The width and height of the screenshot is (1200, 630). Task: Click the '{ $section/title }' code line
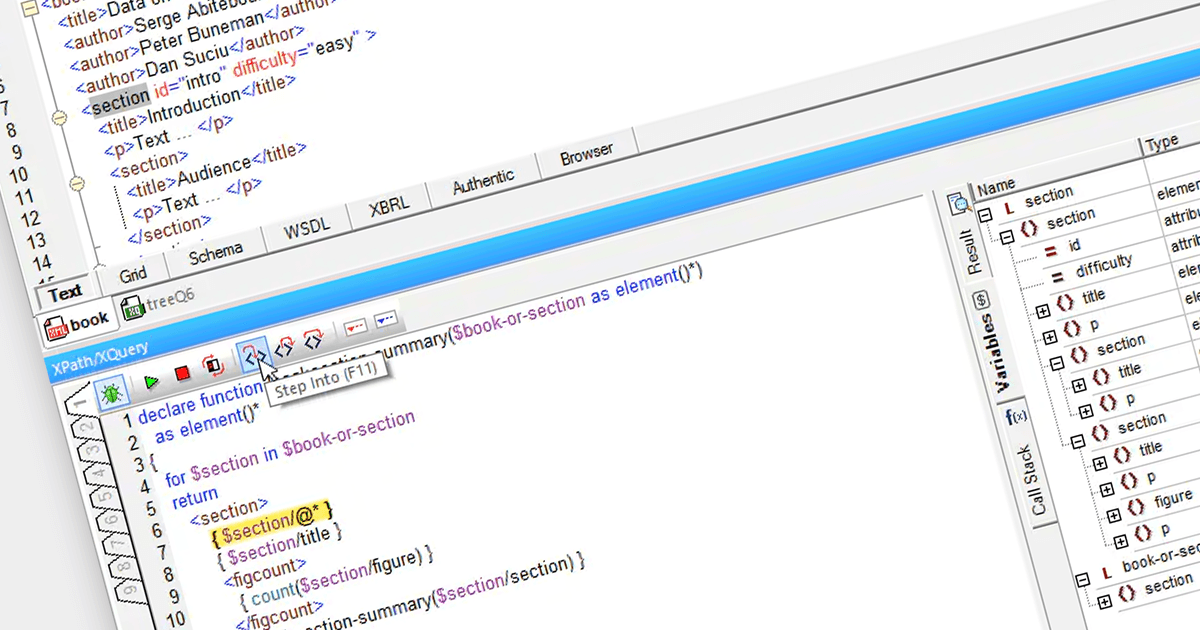tap(279, 547)
